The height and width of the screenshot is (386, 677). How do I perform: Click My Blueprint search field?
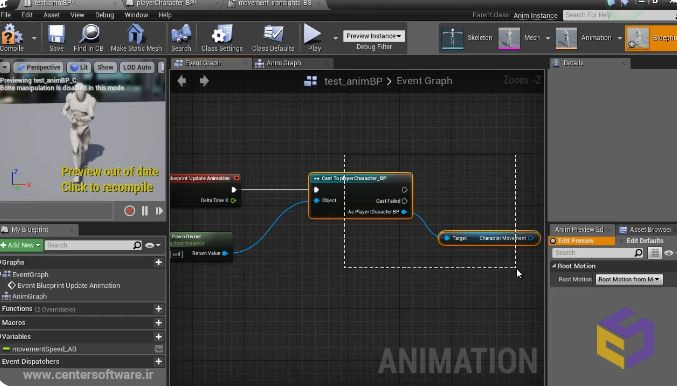[x=89, y=245]
